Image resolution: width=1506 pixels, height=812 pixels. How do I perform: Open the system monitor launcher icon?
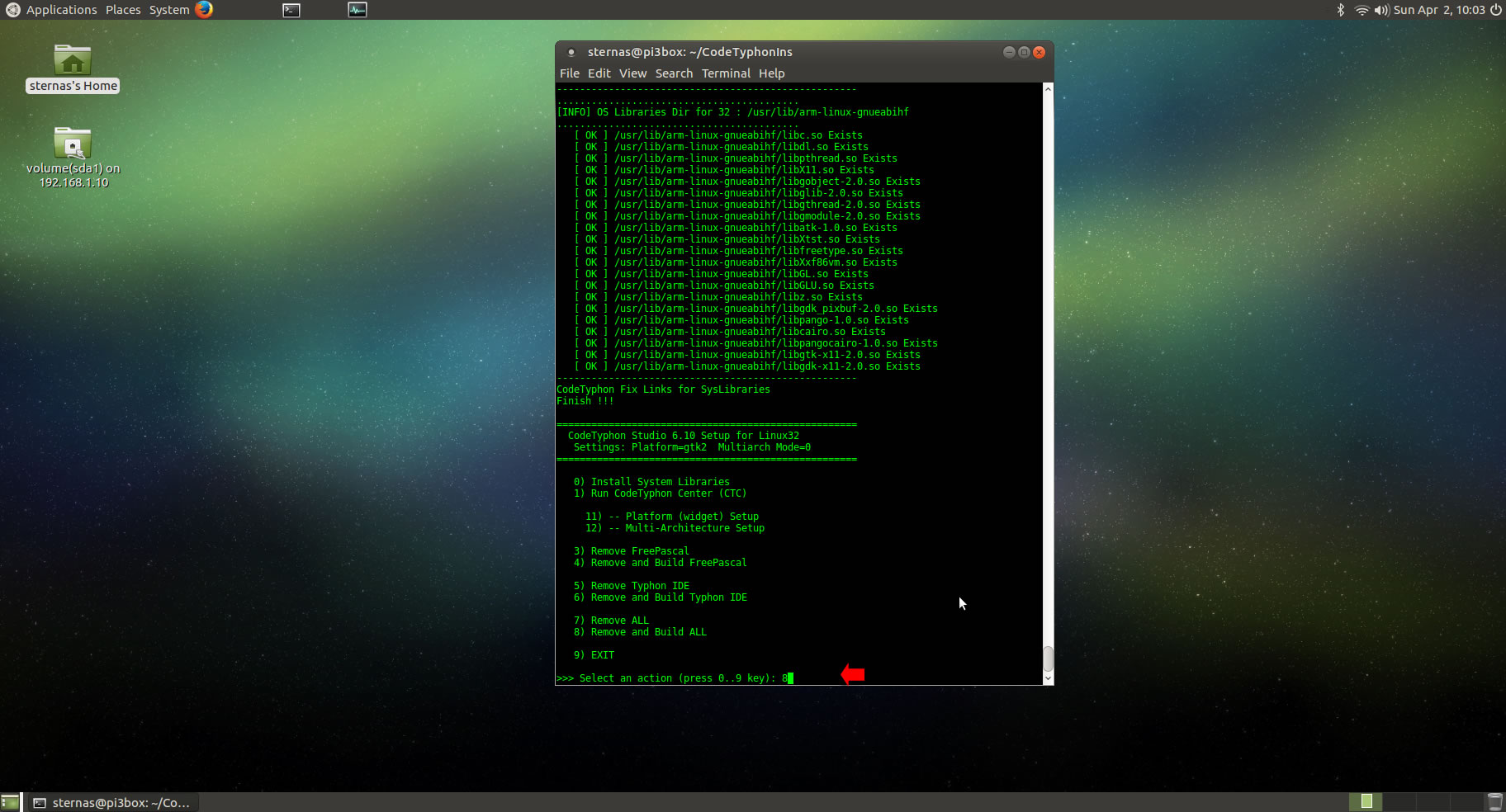click(358, 10)
